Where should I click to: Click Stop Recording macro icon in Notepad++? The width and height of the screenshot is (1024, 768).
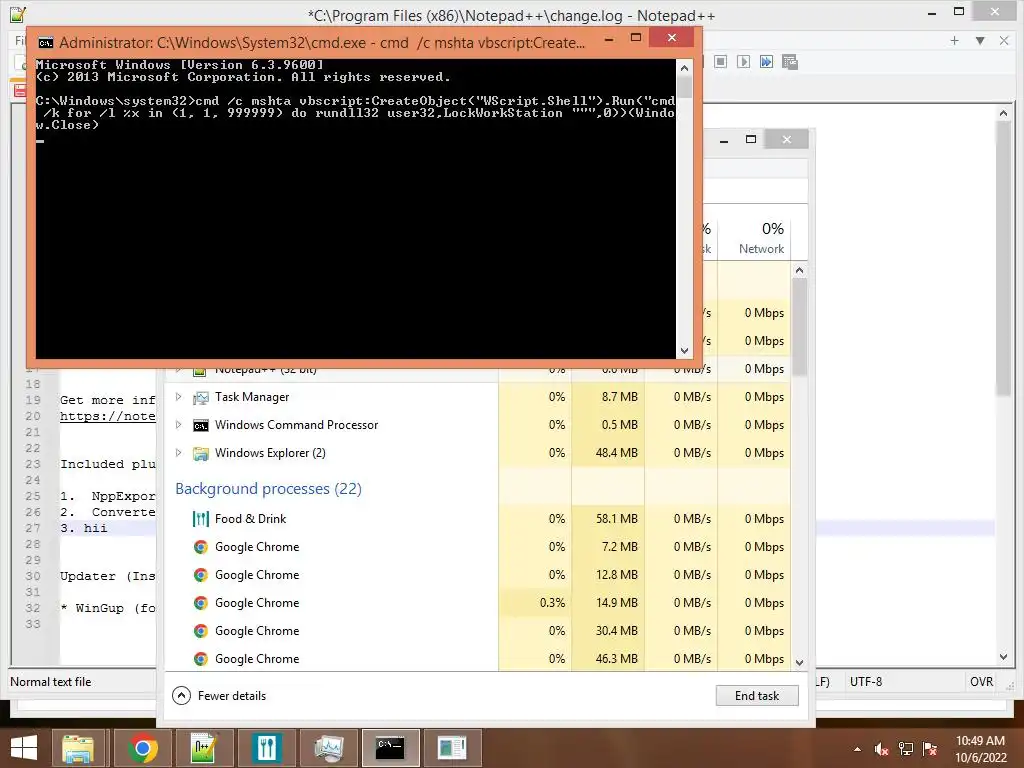tap(720, 61)
